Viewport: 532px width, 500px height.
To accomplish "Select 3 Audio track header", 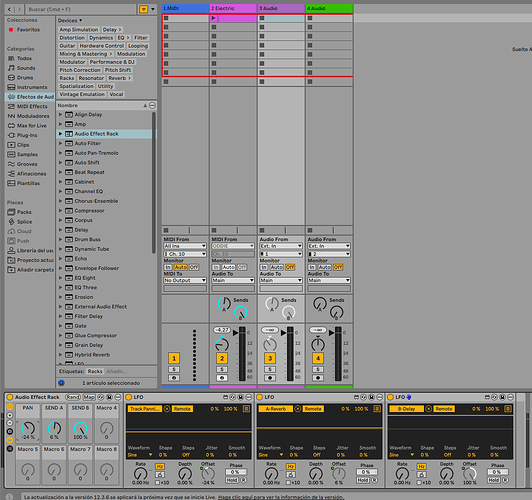I will coord(281,8).
